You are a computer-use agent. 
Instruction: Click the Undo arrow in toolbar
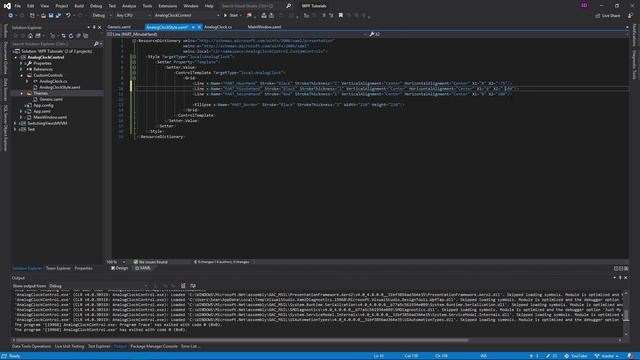(68, 16)
